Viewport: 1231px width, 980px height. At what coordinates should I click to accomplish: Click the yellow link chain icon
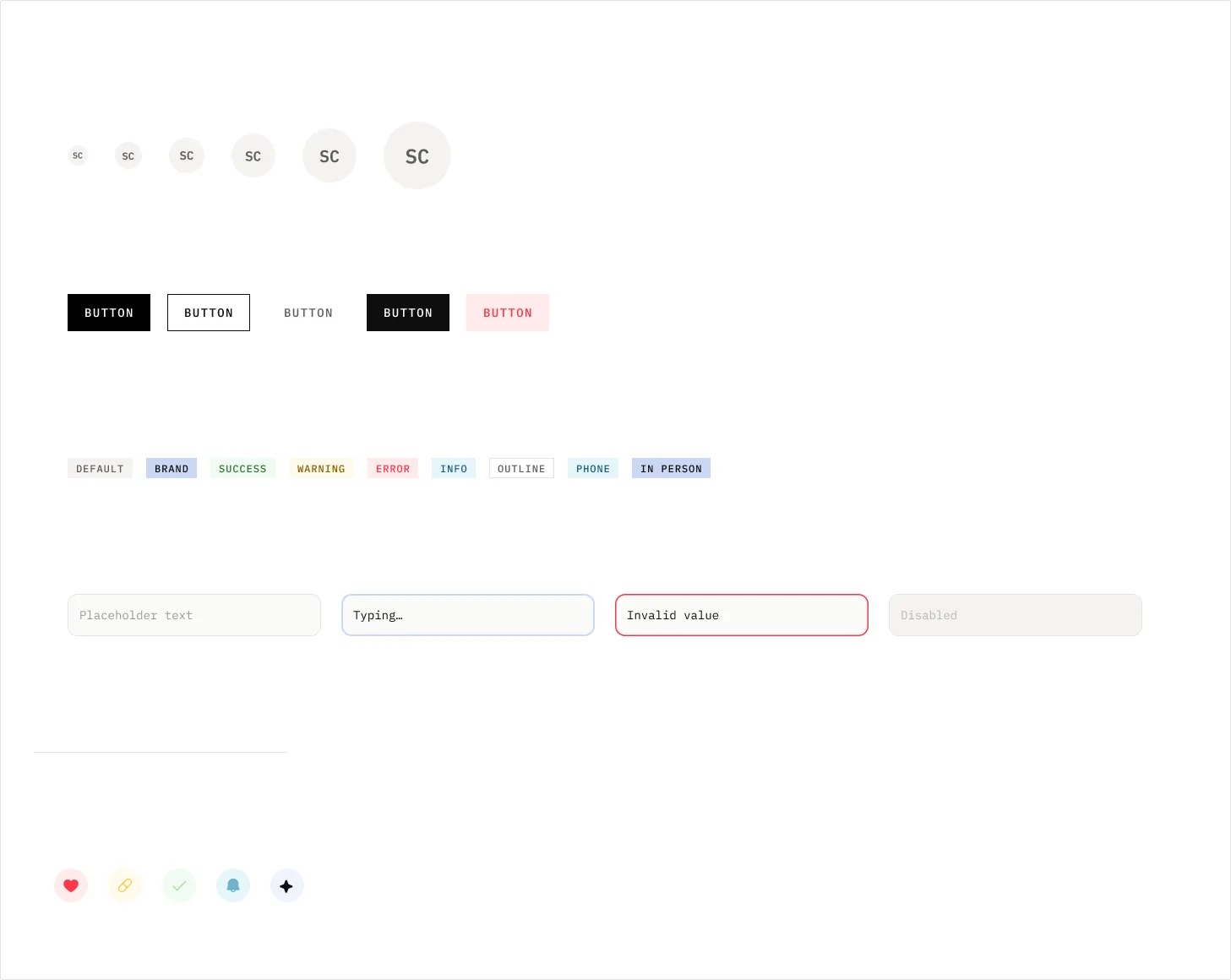tap(125, 885)
